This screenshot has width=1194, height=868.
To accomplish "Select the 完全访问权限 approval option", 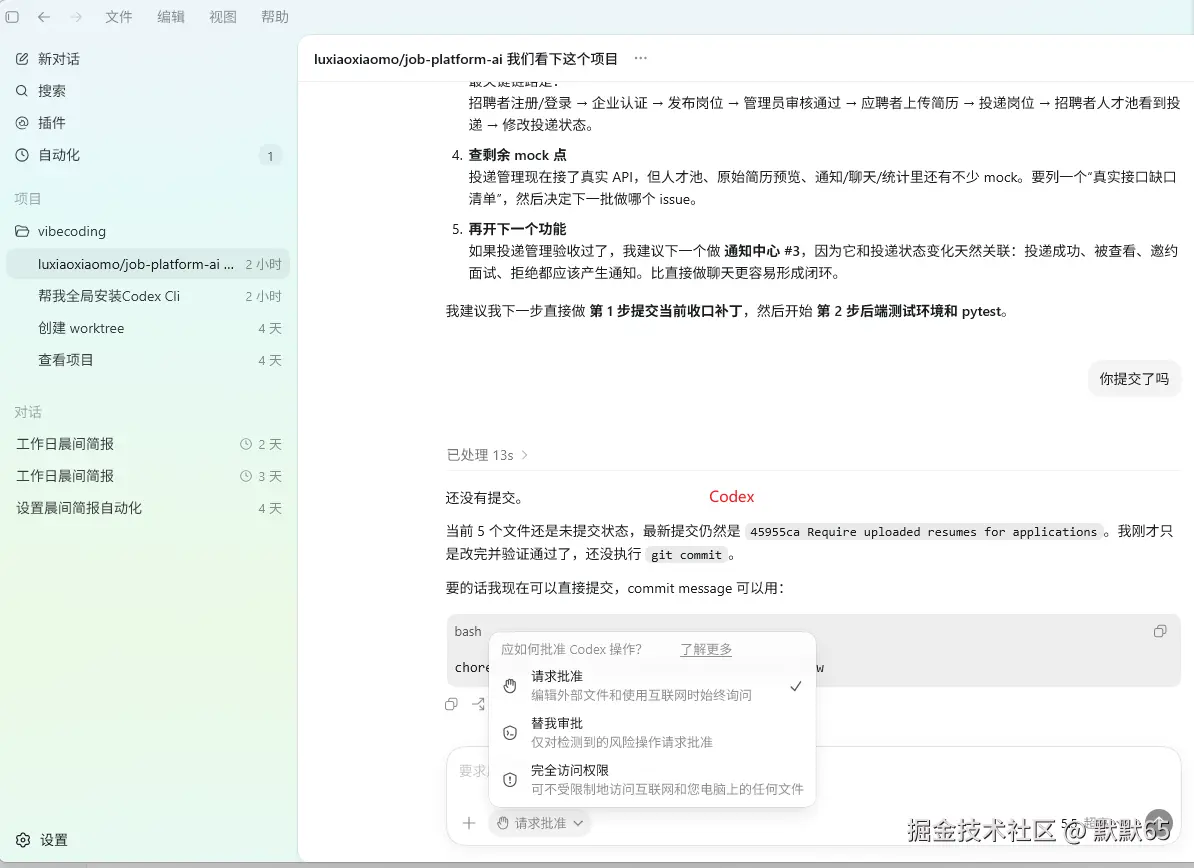I will point(652,780).
